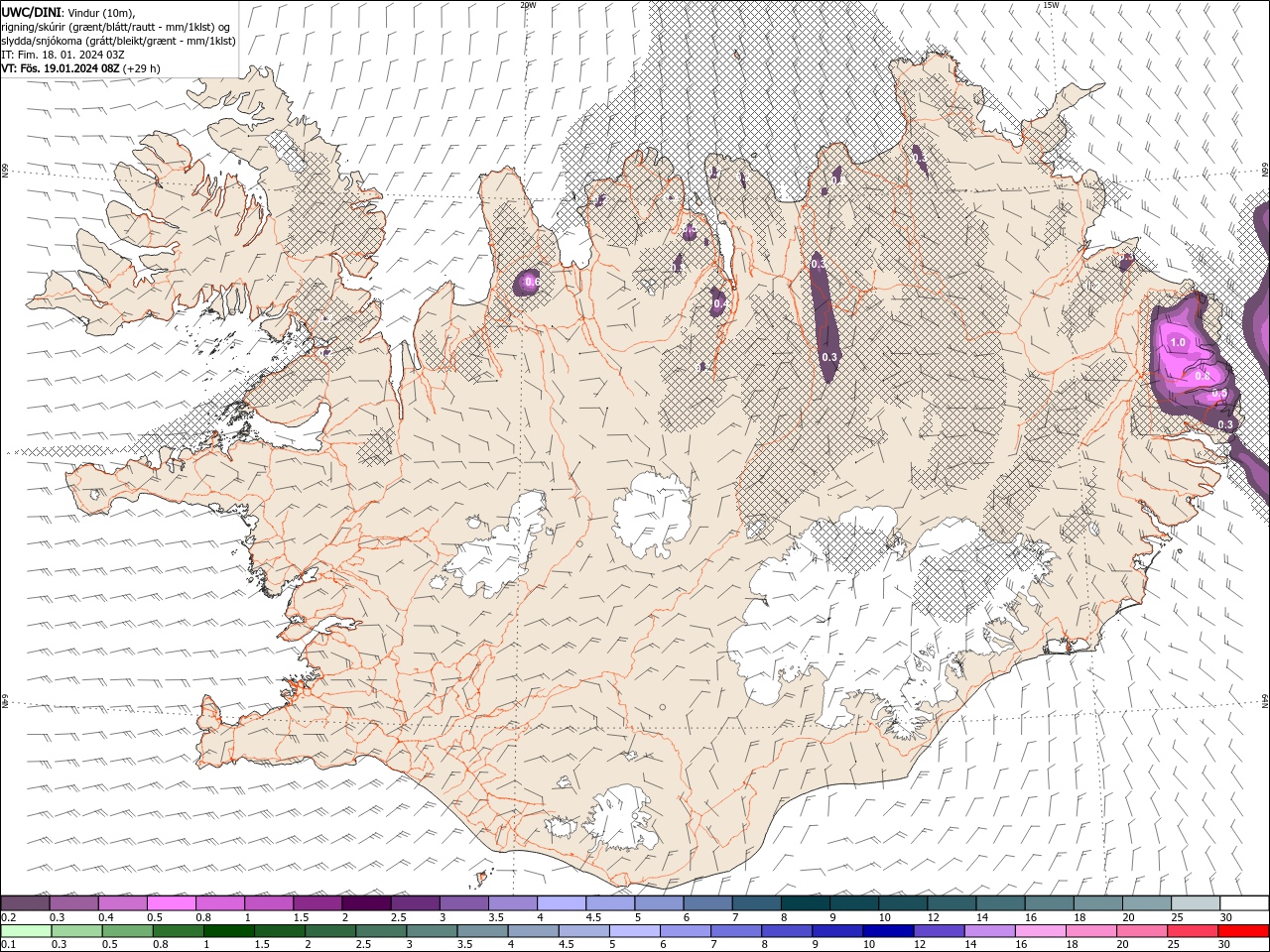Click the '66N' latitude label on right edge
1270x952 pixels.
tap(1265, 171)
